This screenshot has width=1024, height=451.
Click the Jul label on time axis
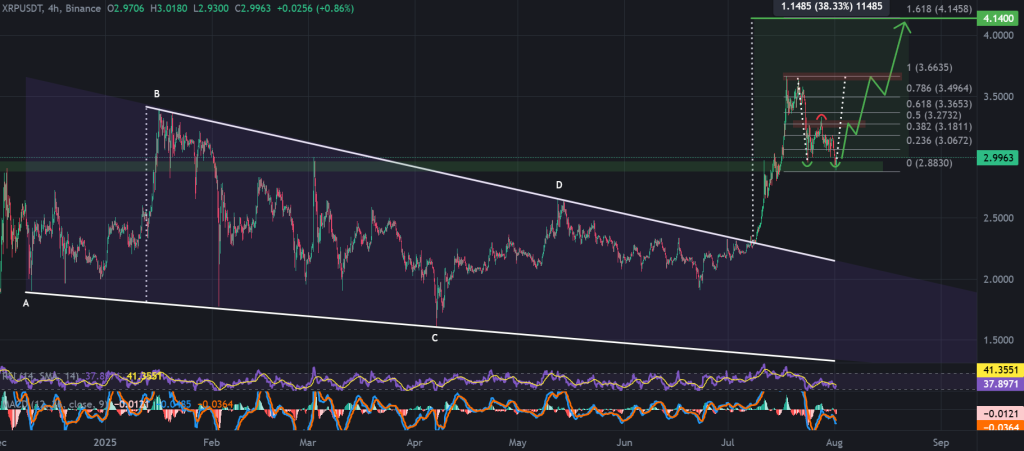pyautogui.click(x=726, y=441)
